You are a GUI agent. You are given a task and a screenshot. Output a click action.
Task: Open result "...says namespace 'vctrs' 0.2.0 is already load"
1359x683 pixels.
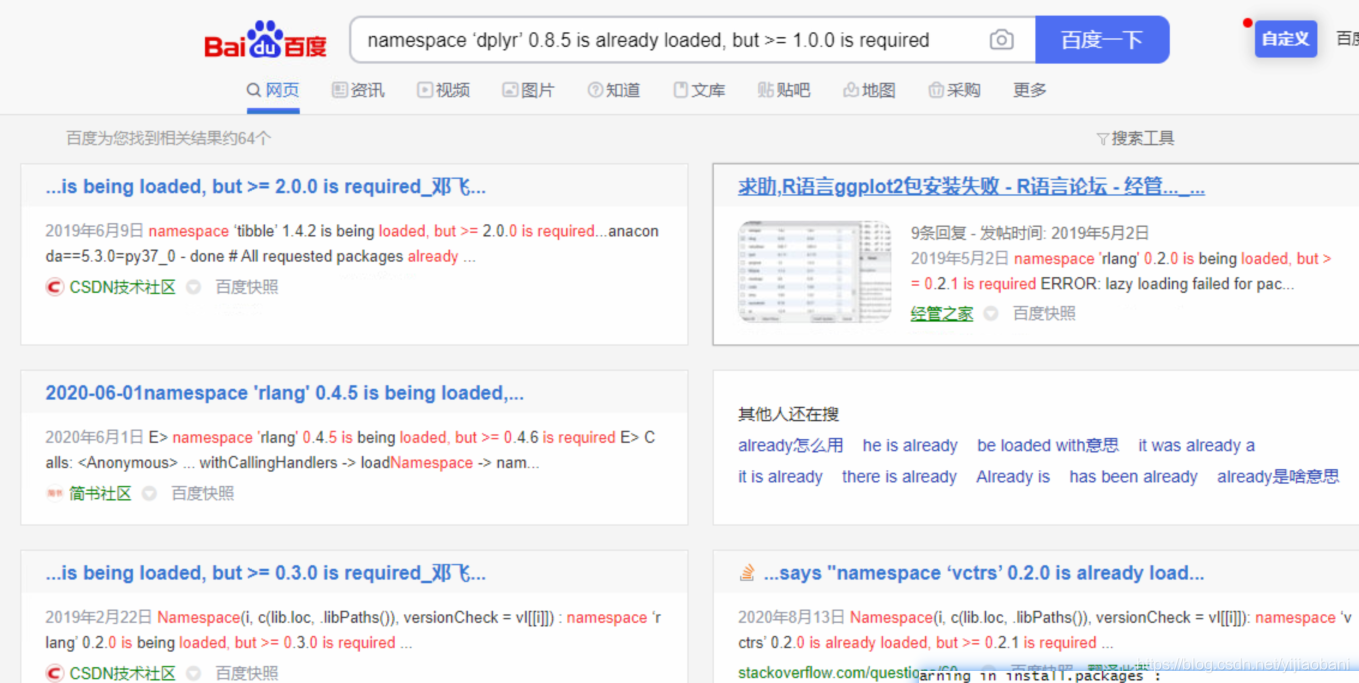click(x=983, y=573)
